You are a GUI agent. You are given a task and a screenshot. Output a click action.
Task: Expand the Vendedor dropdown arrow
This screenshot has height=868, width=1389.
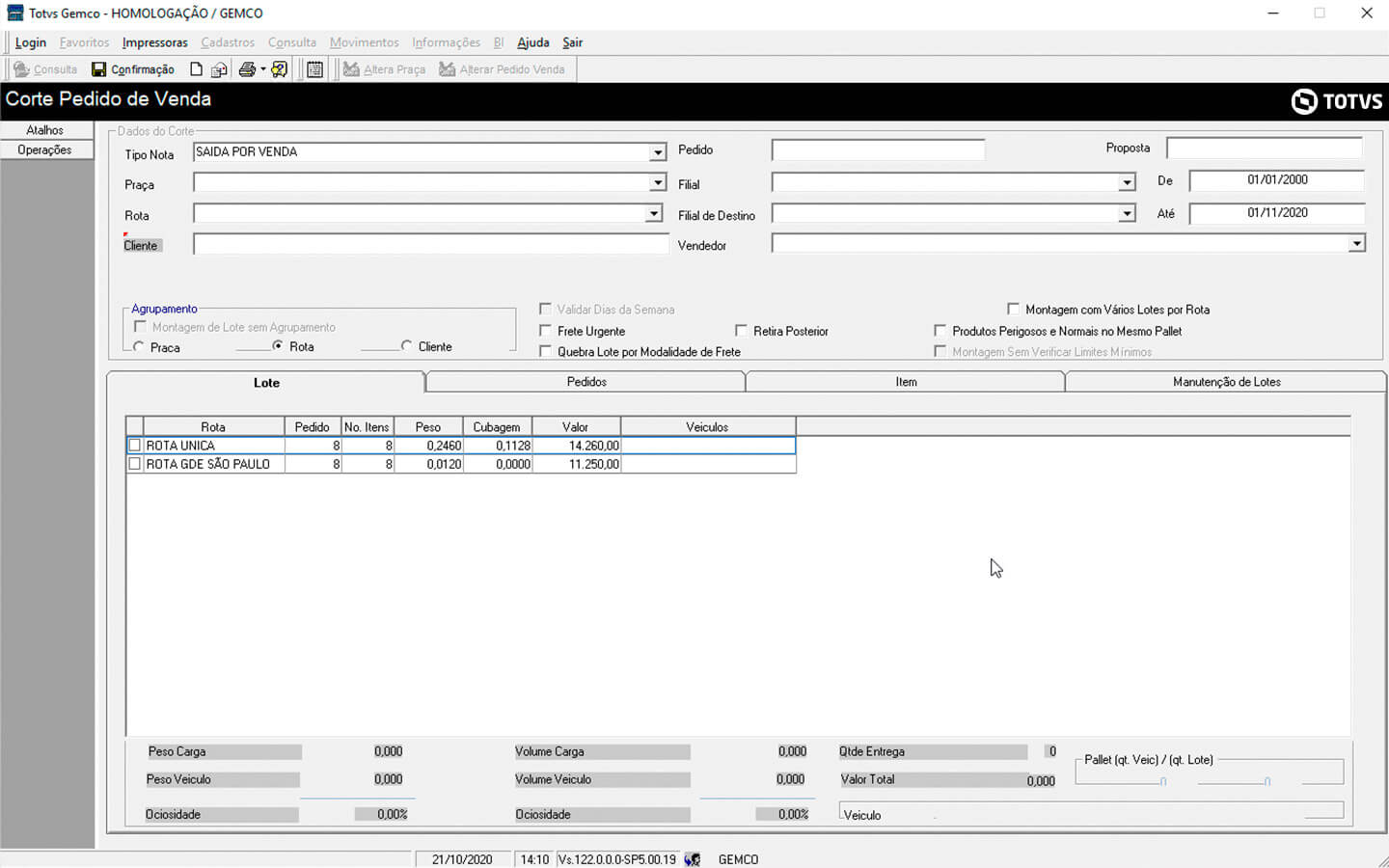(x=1356, y=244)
